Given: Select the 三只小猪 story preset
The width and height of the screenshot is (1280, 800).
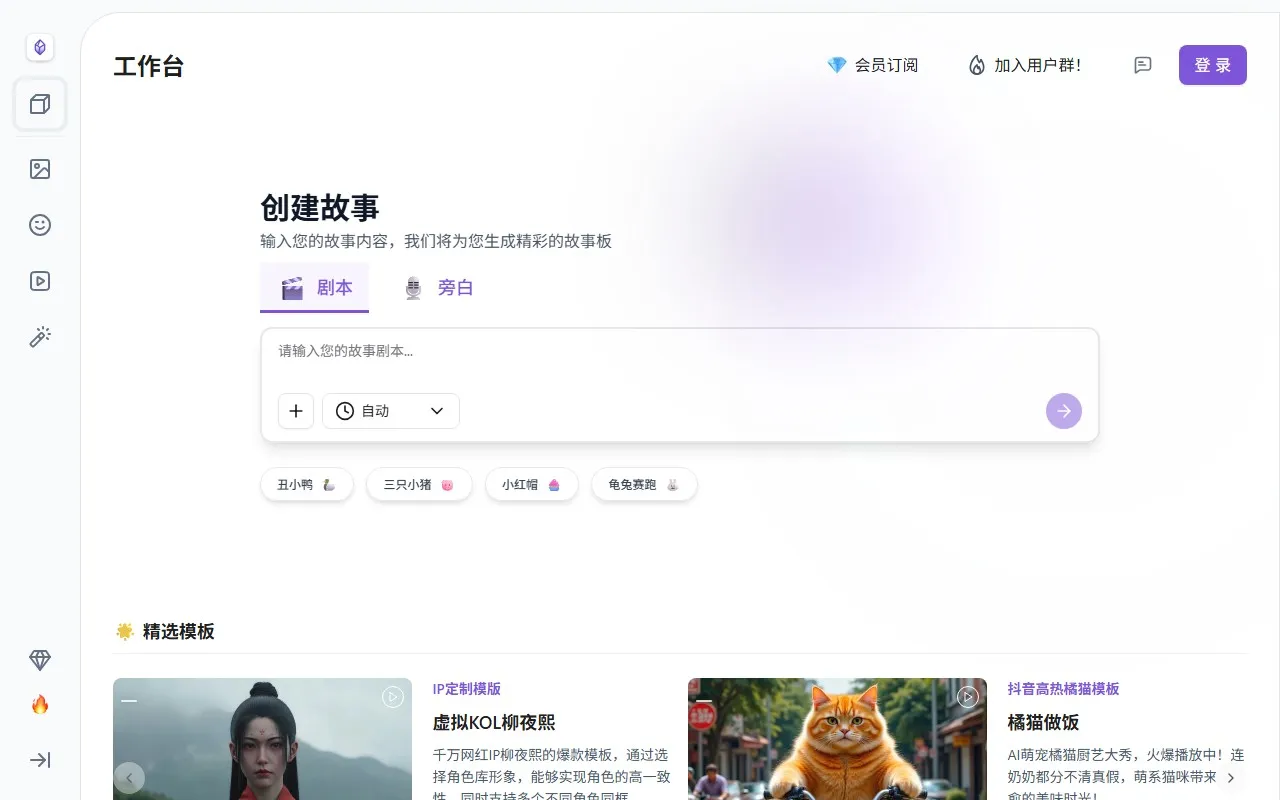Looking at the screenshot, I should (x=418, y=485).
